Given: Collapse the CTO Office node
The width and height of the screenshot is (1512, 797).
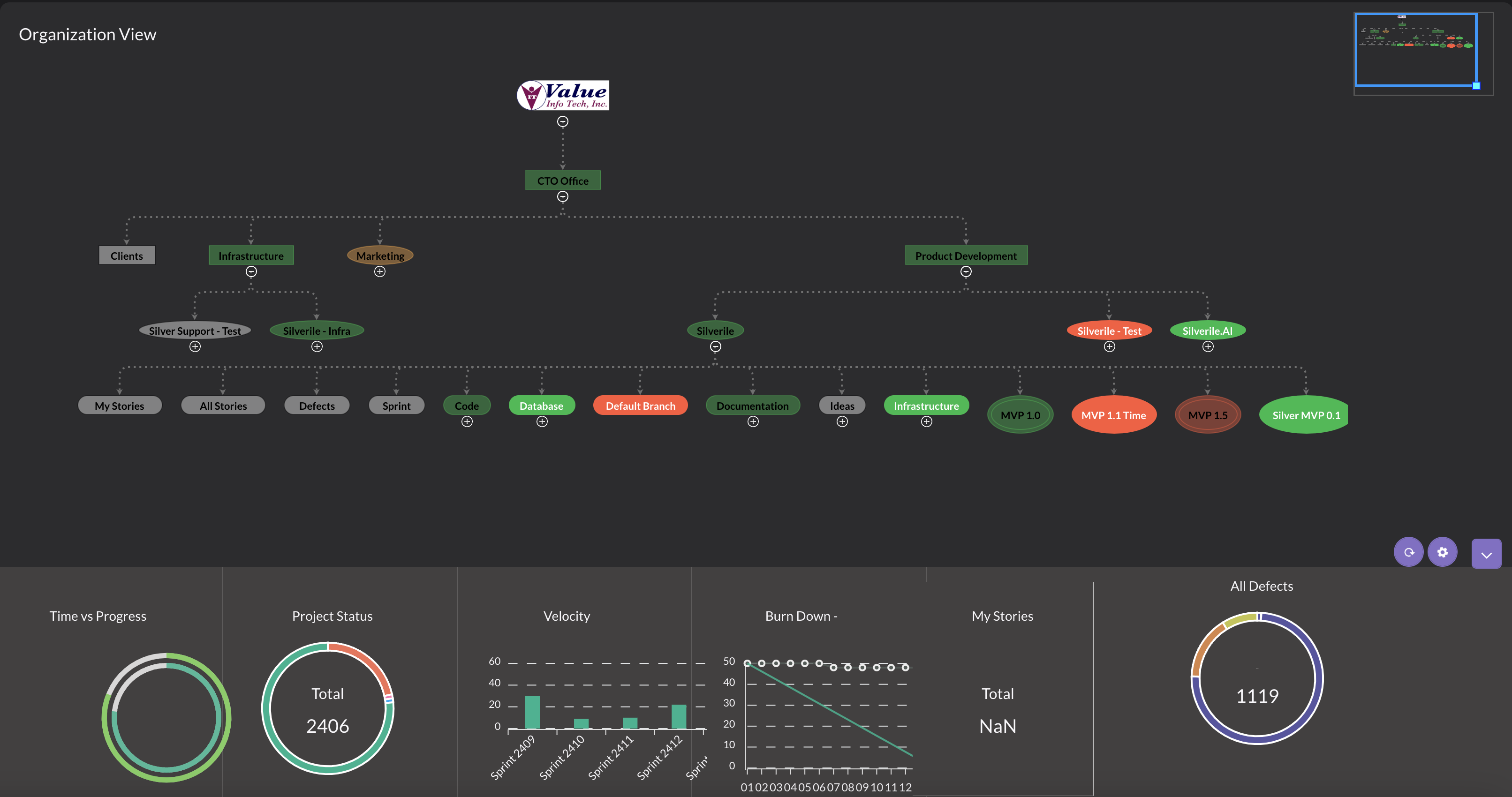Looking at the screenshot, I should click(563, 196).
